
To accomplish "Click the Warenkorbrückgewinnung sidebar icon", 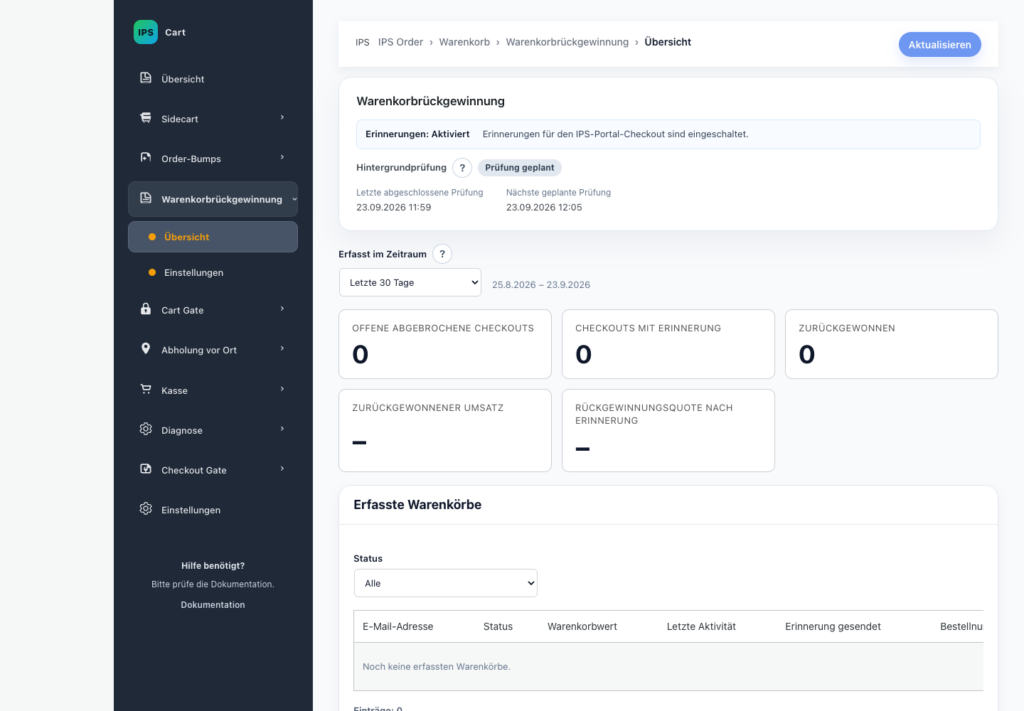I will pos(146,198).
